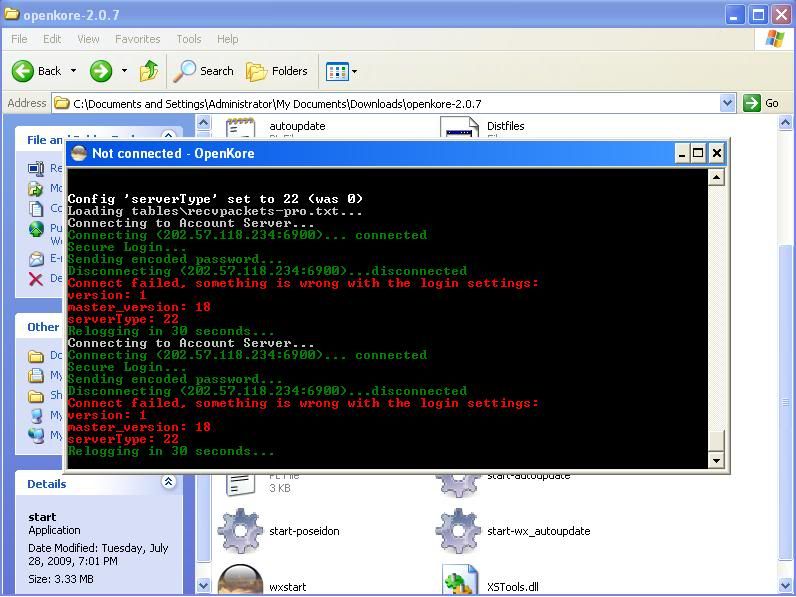796x597 pixels.
Task: Click the OpenKore window title icon
Action: click(79, 153)
